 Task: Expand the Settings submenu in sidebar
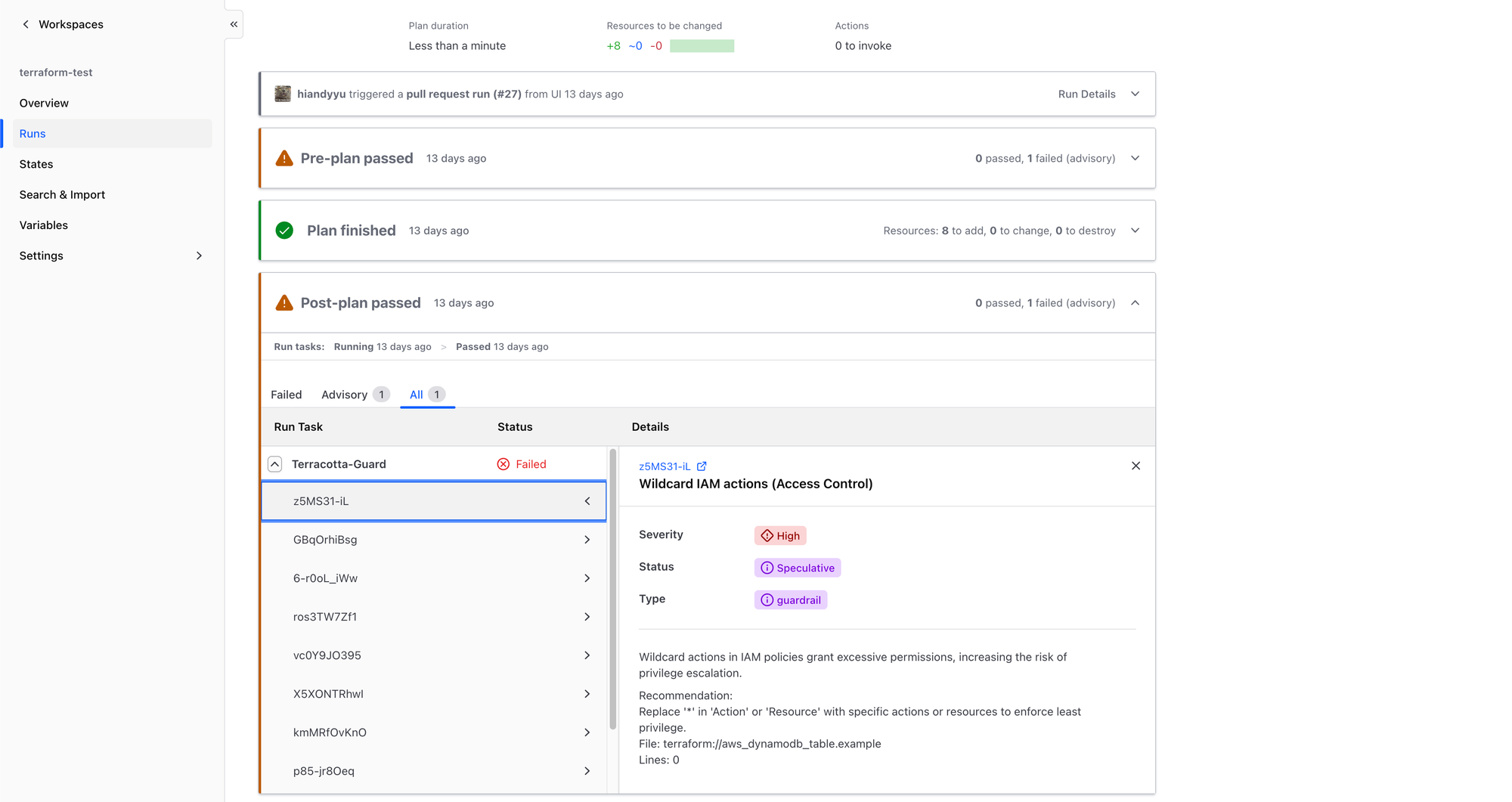(x=199, y=255)
